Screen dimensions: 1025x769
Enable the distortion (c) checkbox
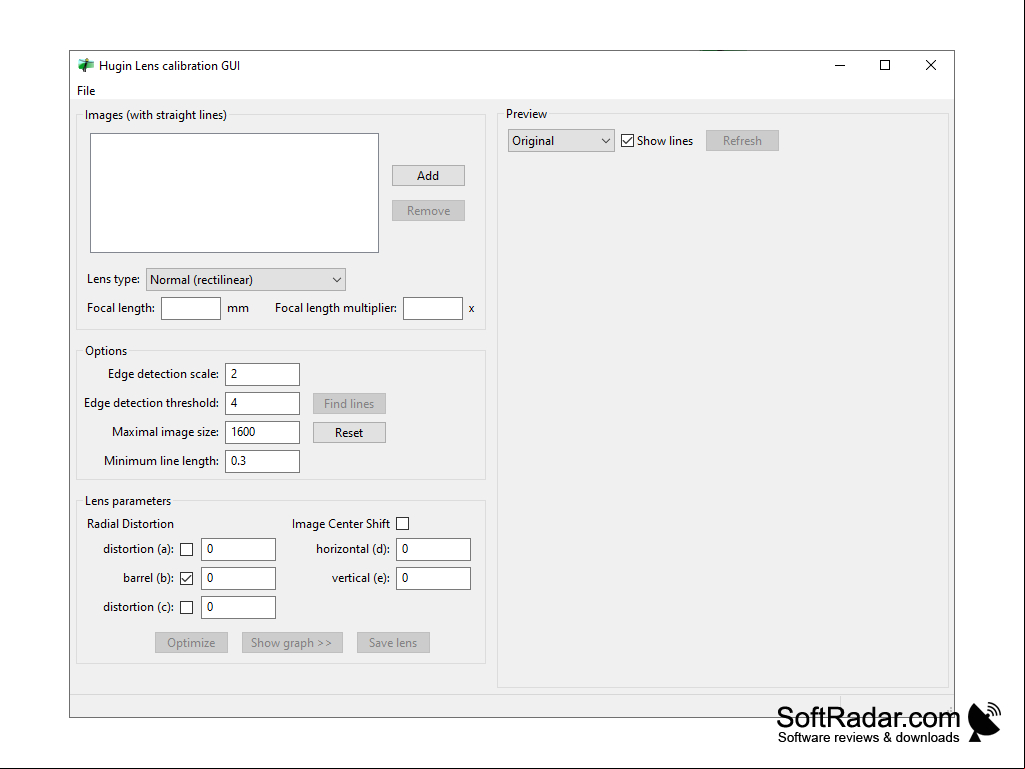pyautogui.click(x=187, y=607)
